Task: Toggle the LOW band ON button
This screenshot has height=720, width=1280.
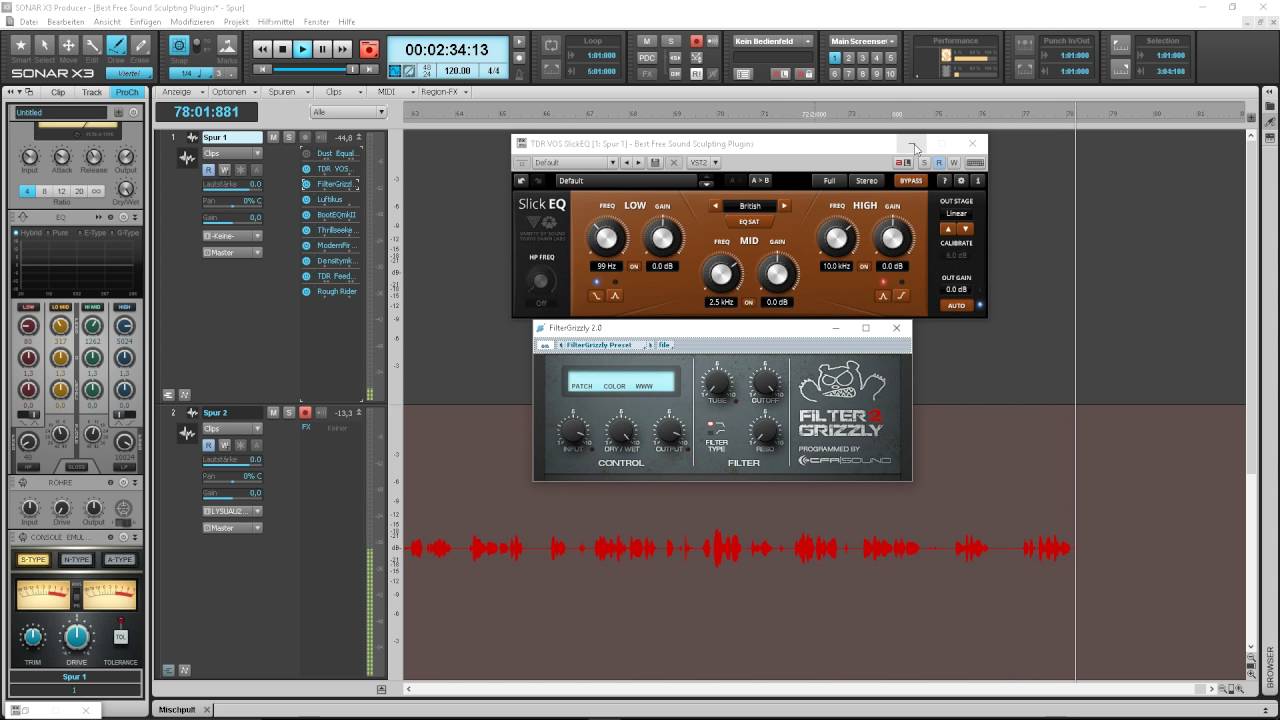Action: pos(634,267)
